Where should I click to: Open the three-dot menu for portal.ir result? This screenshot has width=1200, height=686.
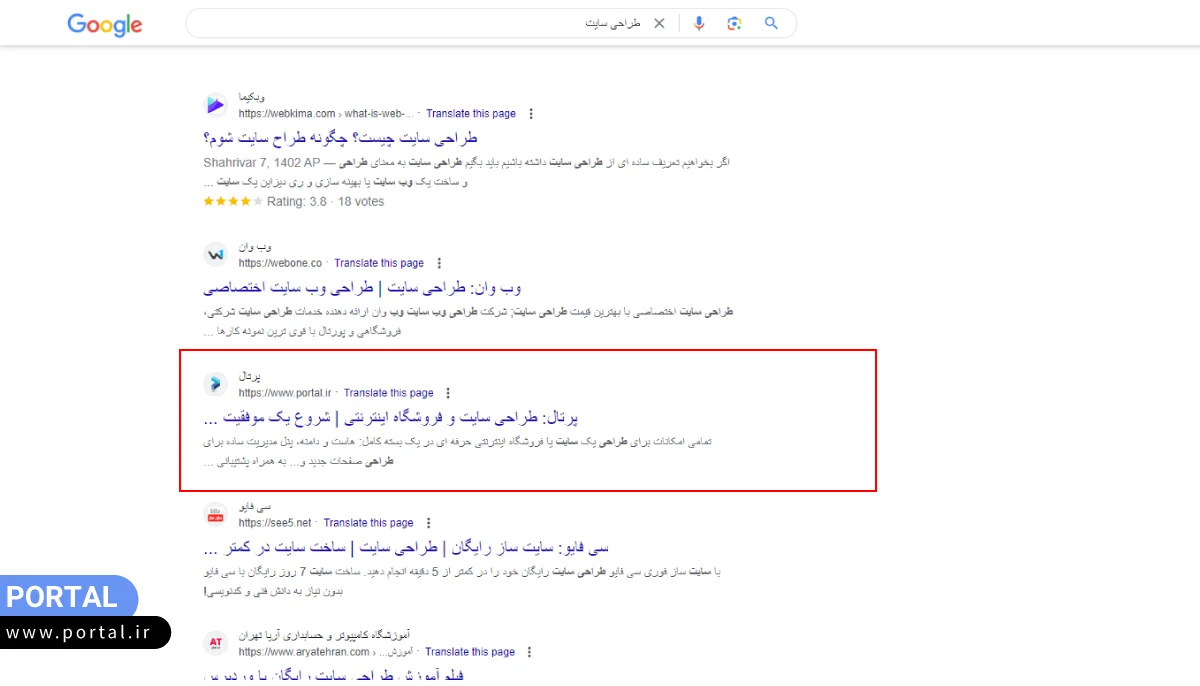(447, 392)
